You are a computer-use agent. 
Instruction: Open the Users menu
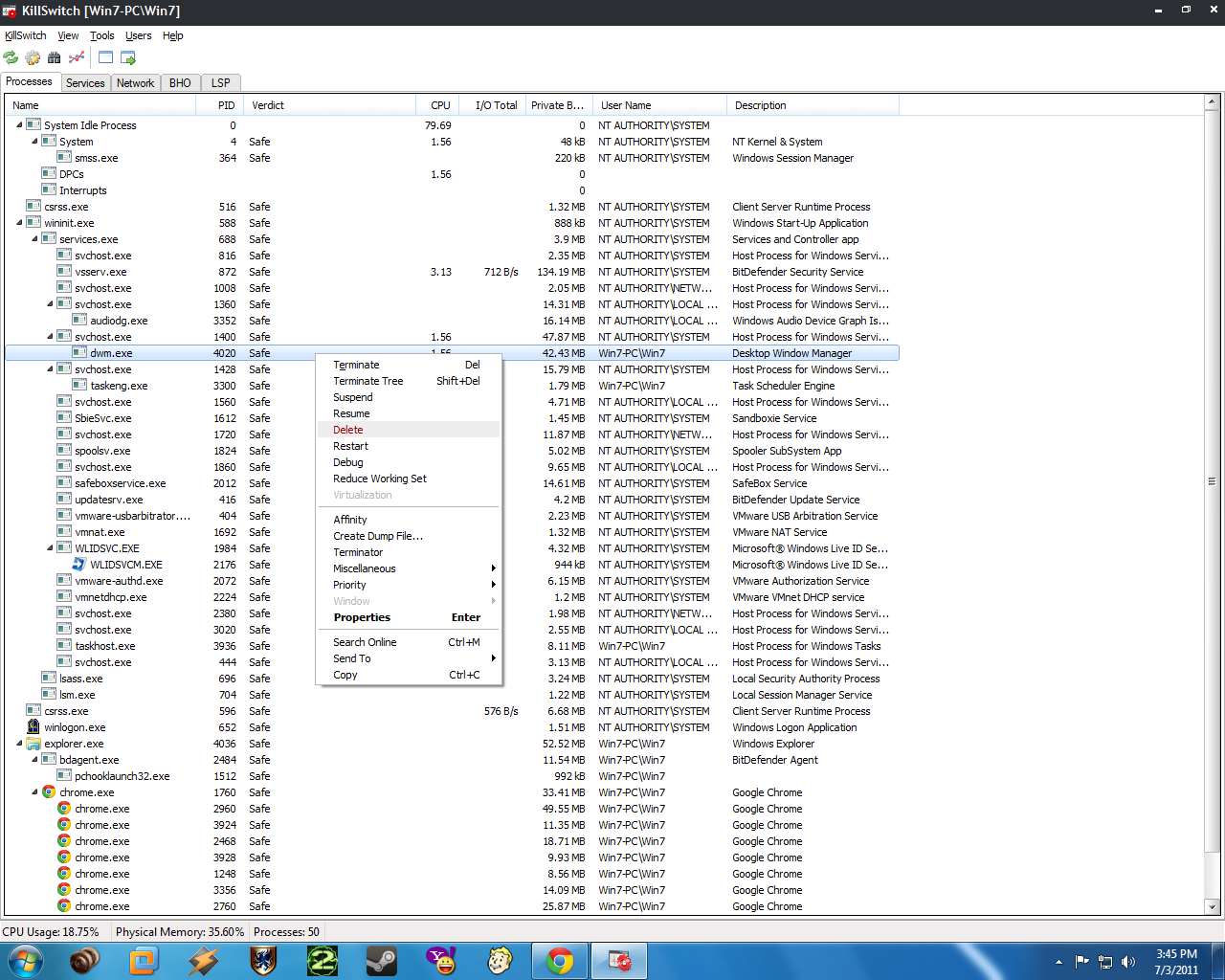(139, 35)
